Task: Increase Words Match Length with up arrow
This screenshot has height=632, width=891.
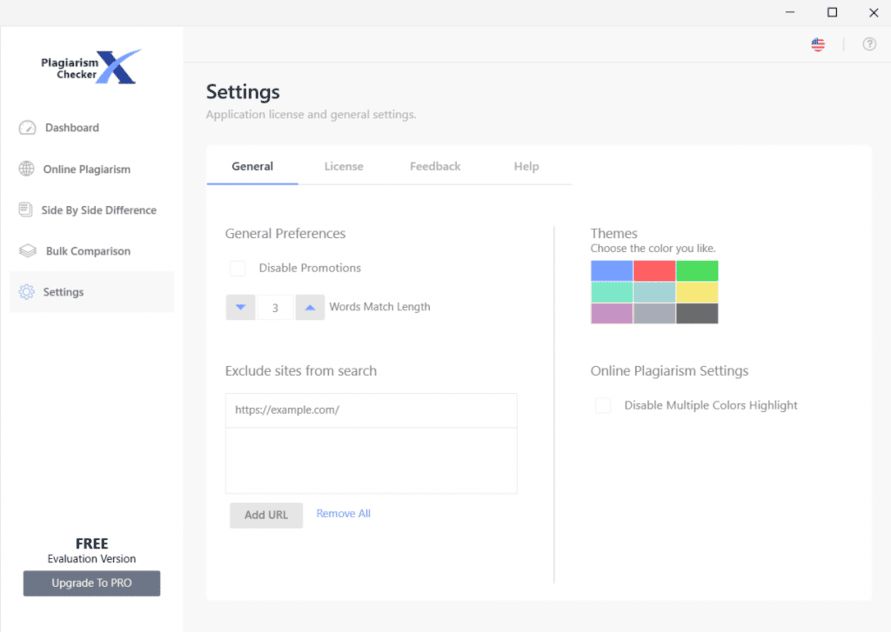Action: click(x=310, y=307)
